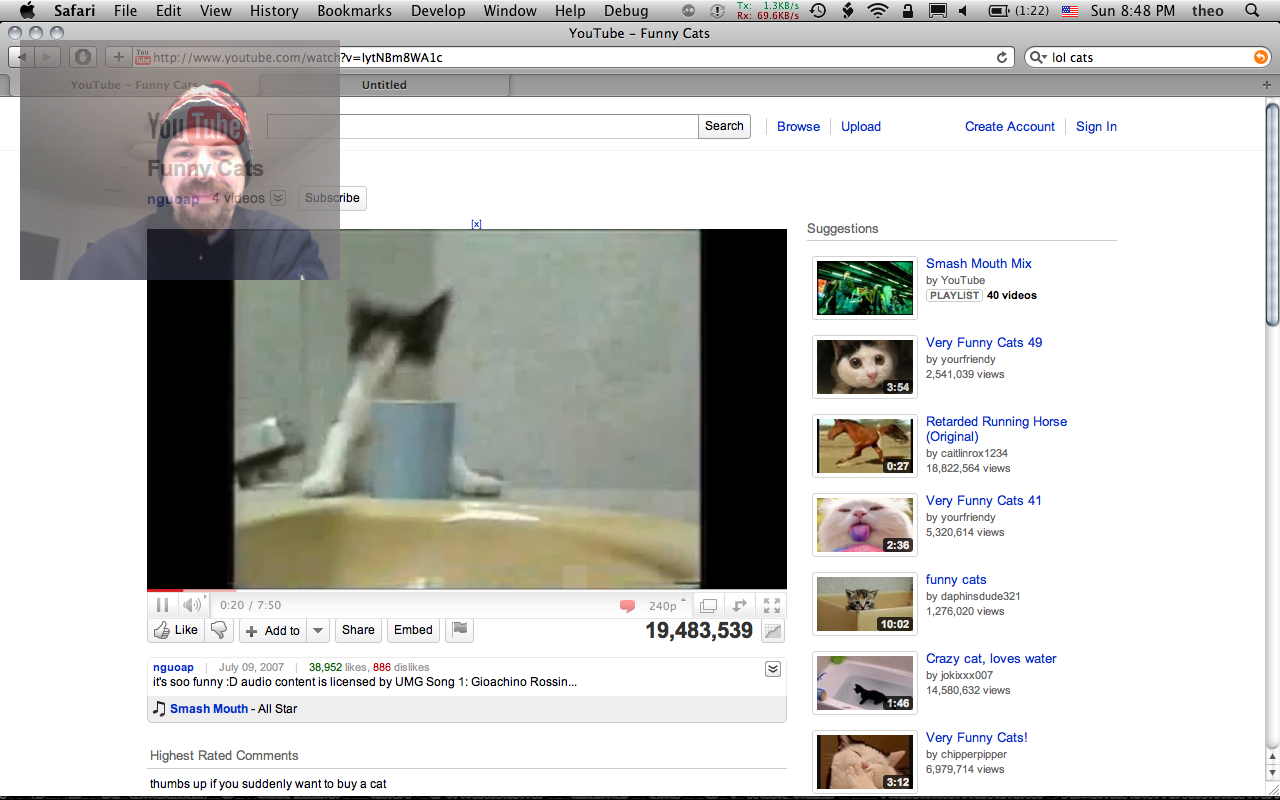Switch to the Untitled tab
This screenshot has width=1280, height=800.
(x=384, y=85)
